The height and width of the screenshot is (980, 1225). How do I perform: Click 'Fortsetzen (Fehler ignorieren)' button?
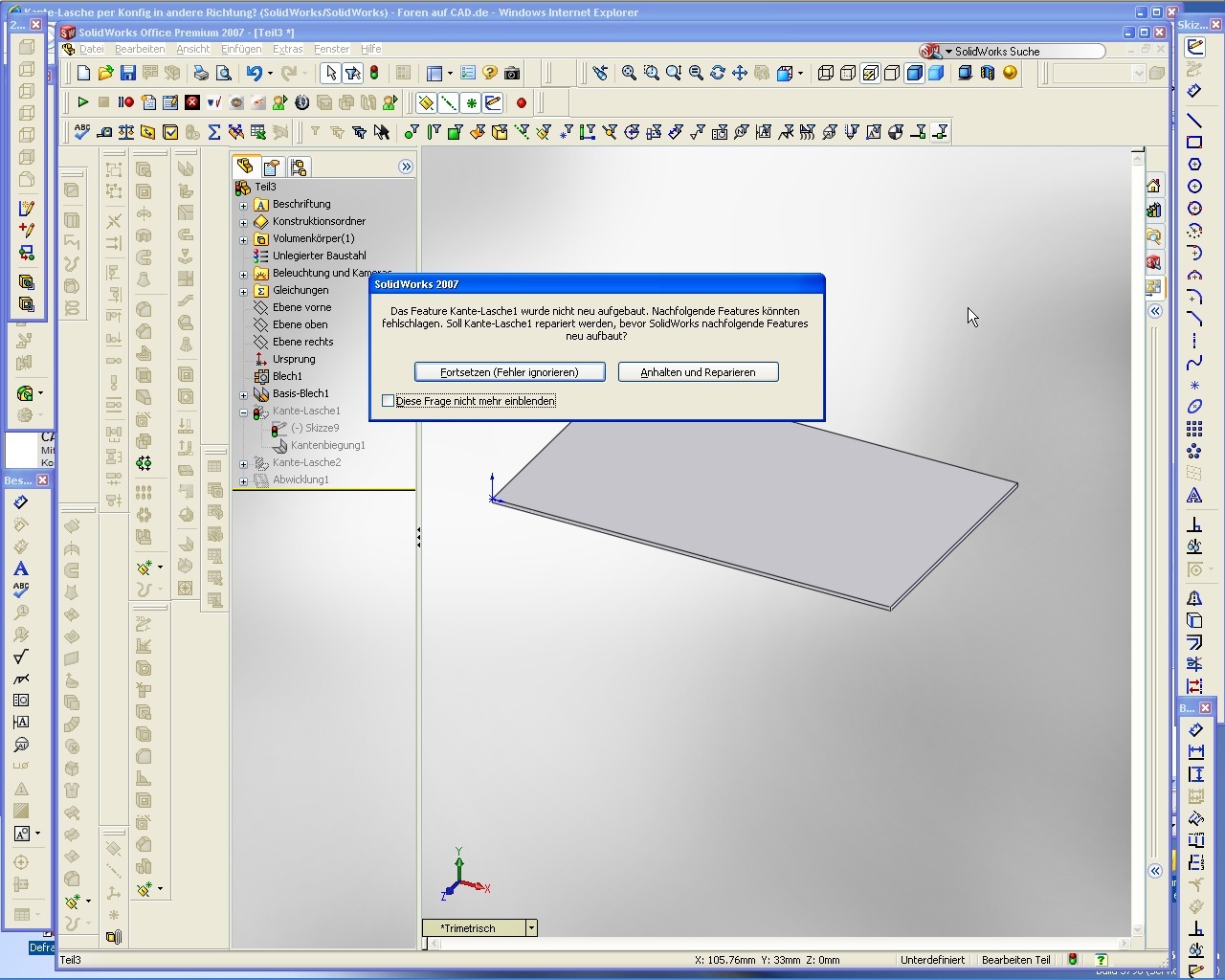(x=509, y=372)
